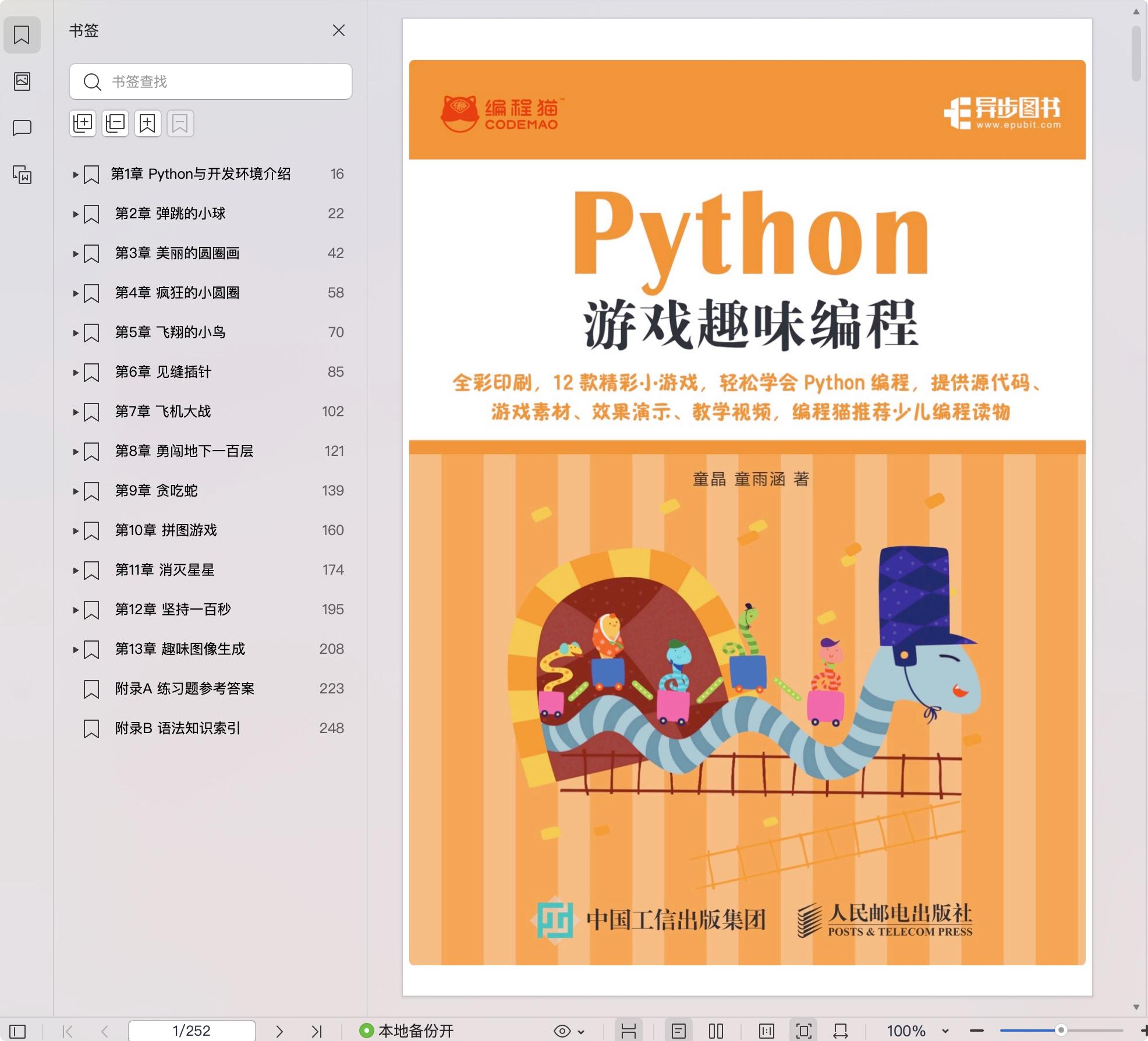Click the greyed-out delete bookmark icon
Viewport: 1148px width, 1041px height.
click(x=180, y=123)
